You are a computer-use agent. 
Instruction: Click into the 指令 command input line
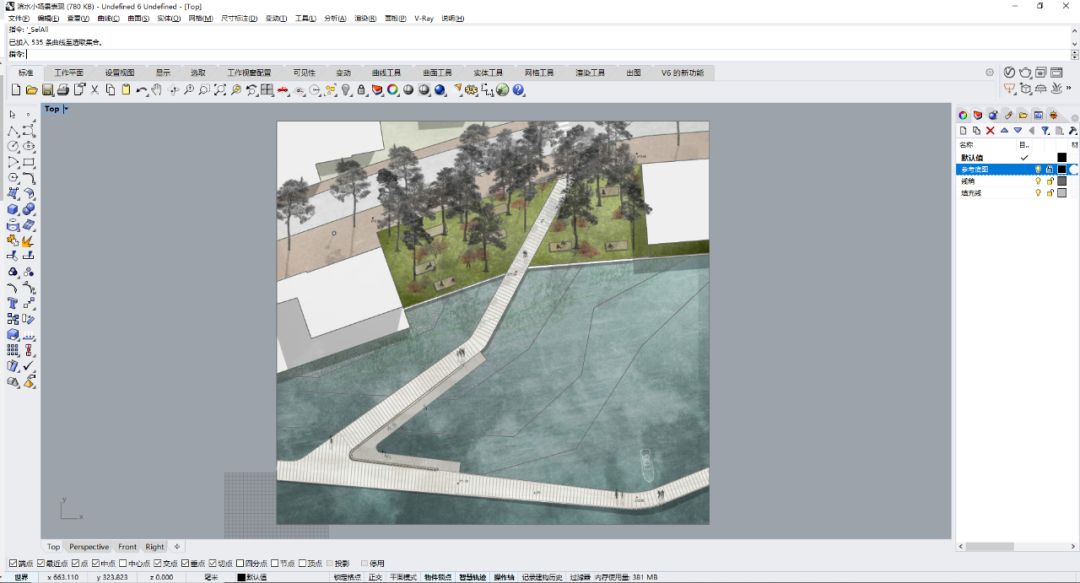(548, 54)
